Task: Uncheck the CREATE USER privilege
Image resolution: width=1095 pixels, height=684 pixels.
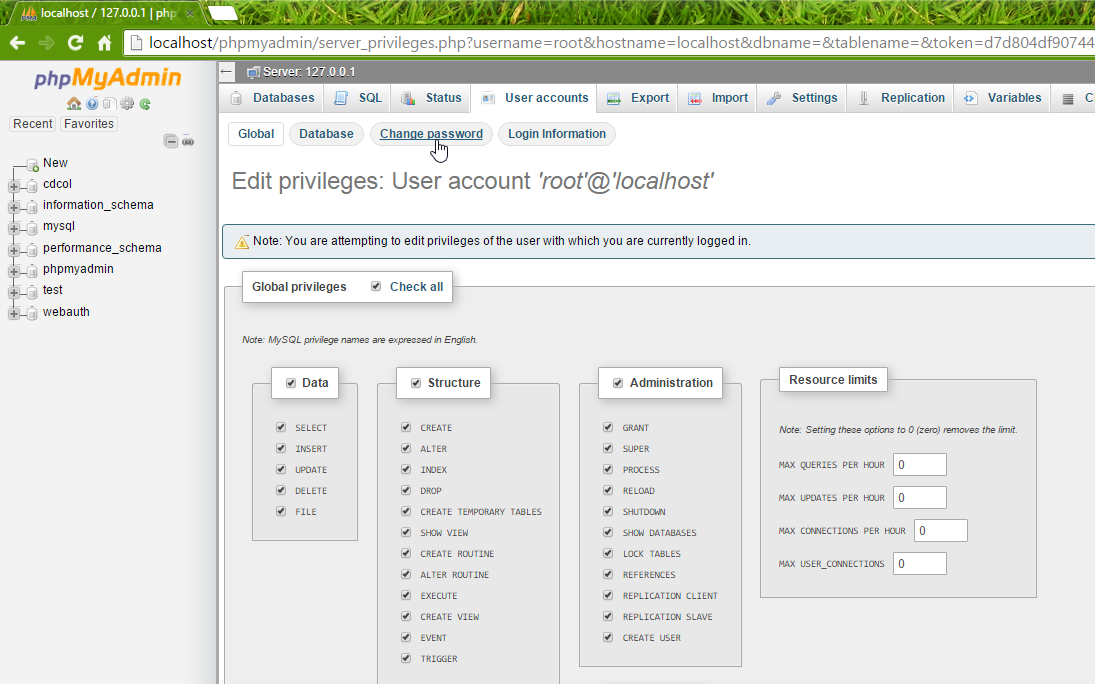Action: (608, 636)
